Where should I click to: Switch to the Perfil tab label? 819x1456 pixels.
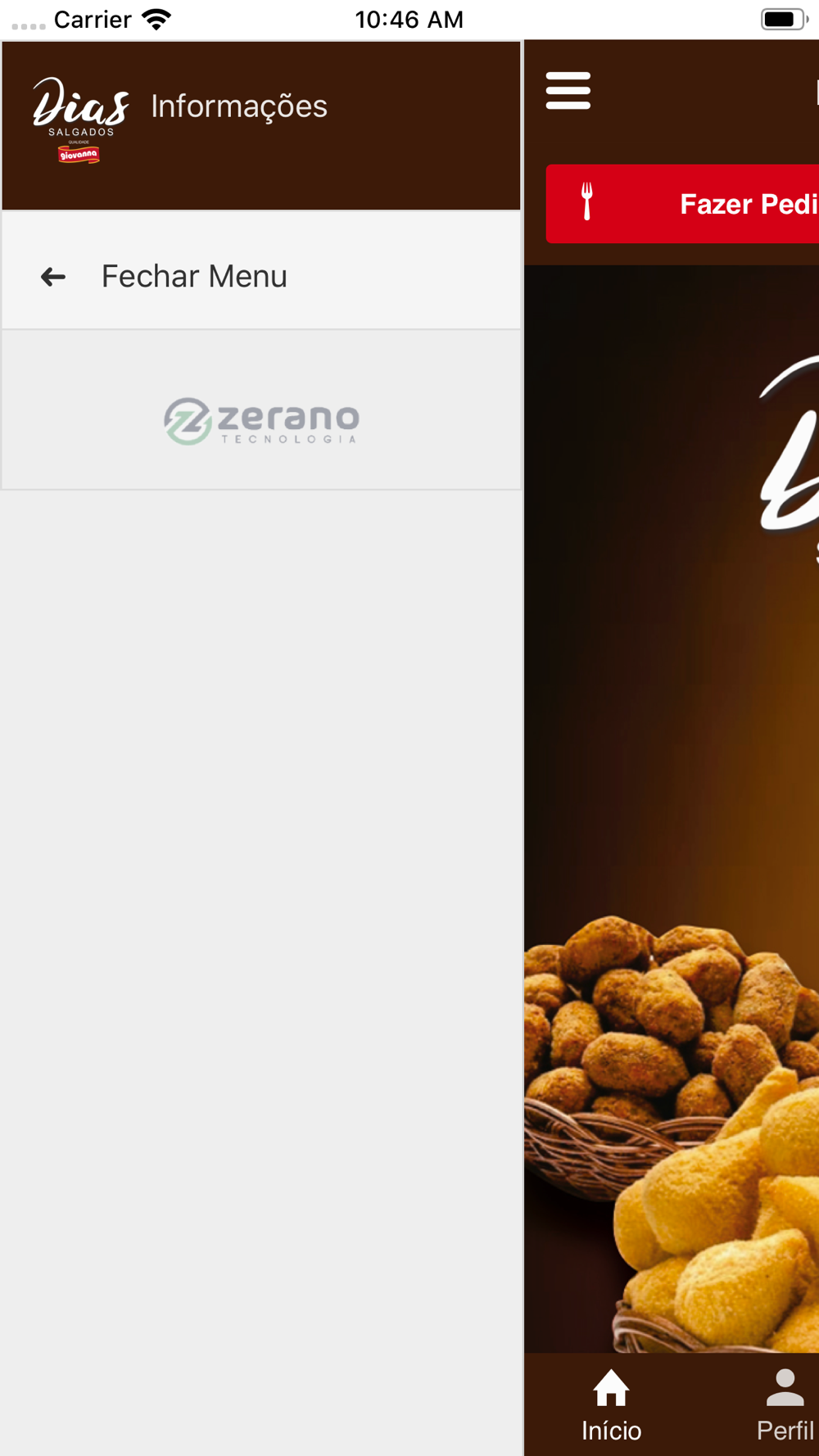(785, 1431)
